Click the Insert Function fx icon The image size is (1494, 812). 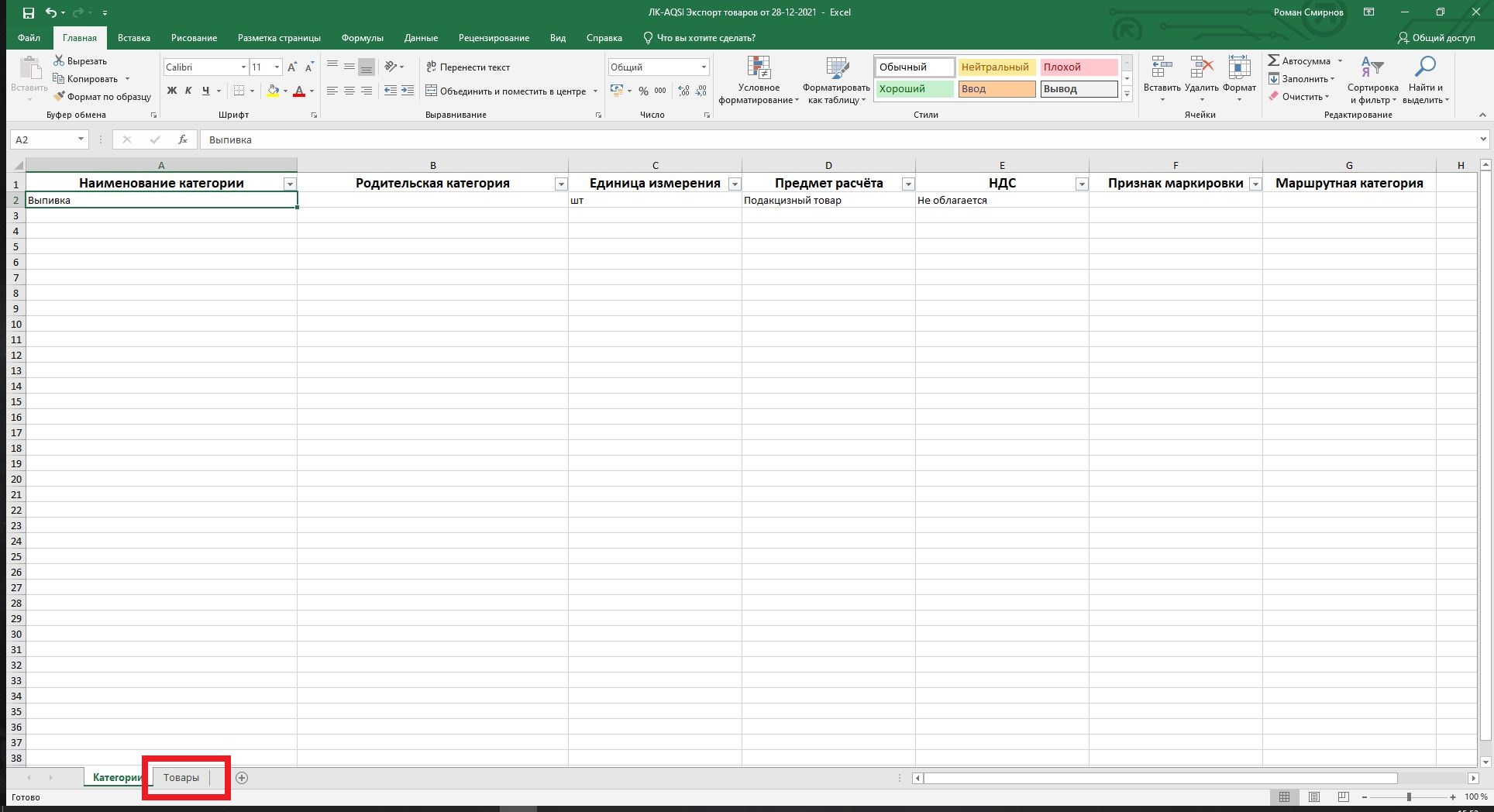183,139
